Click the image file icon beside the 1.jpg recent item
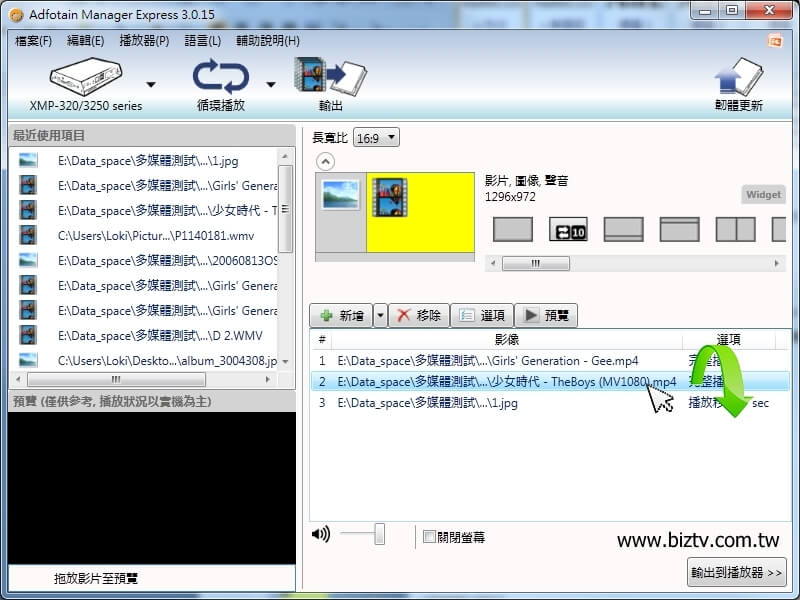 coord(28,160)
